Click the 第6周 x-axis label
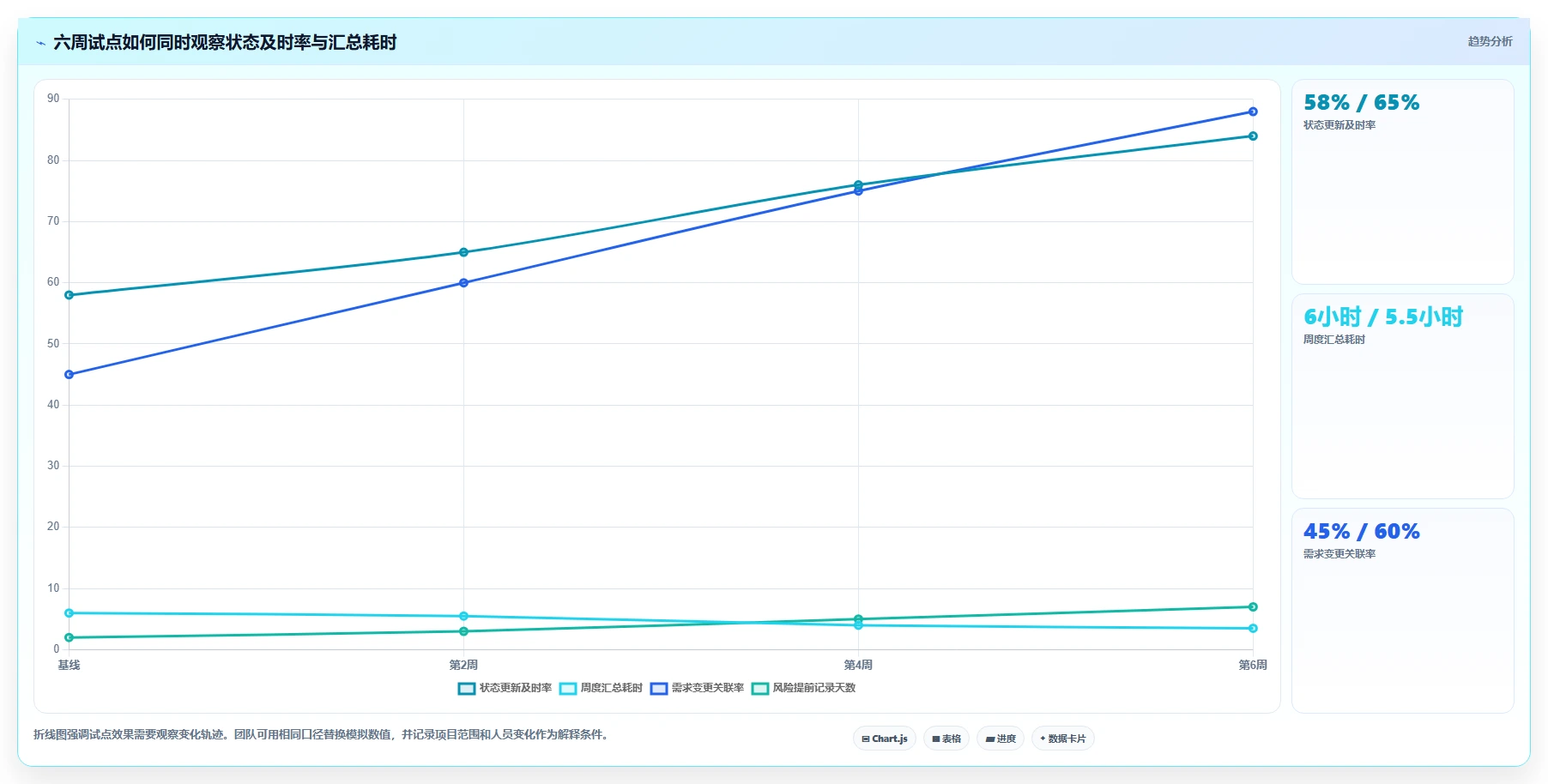 click(1253, 666)
